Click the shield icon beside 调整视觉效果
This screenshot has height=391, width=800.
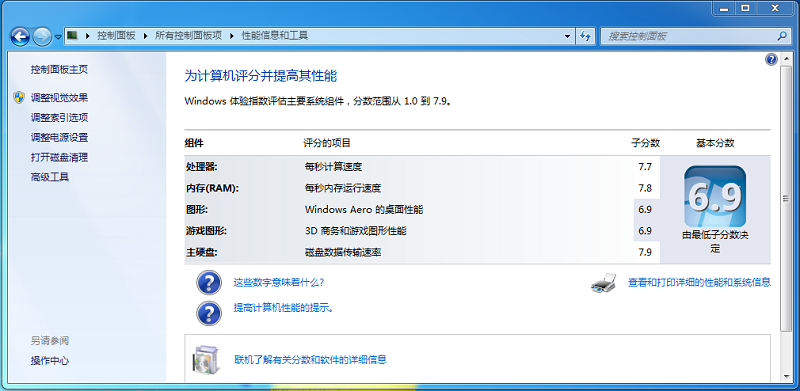(19, 97)
